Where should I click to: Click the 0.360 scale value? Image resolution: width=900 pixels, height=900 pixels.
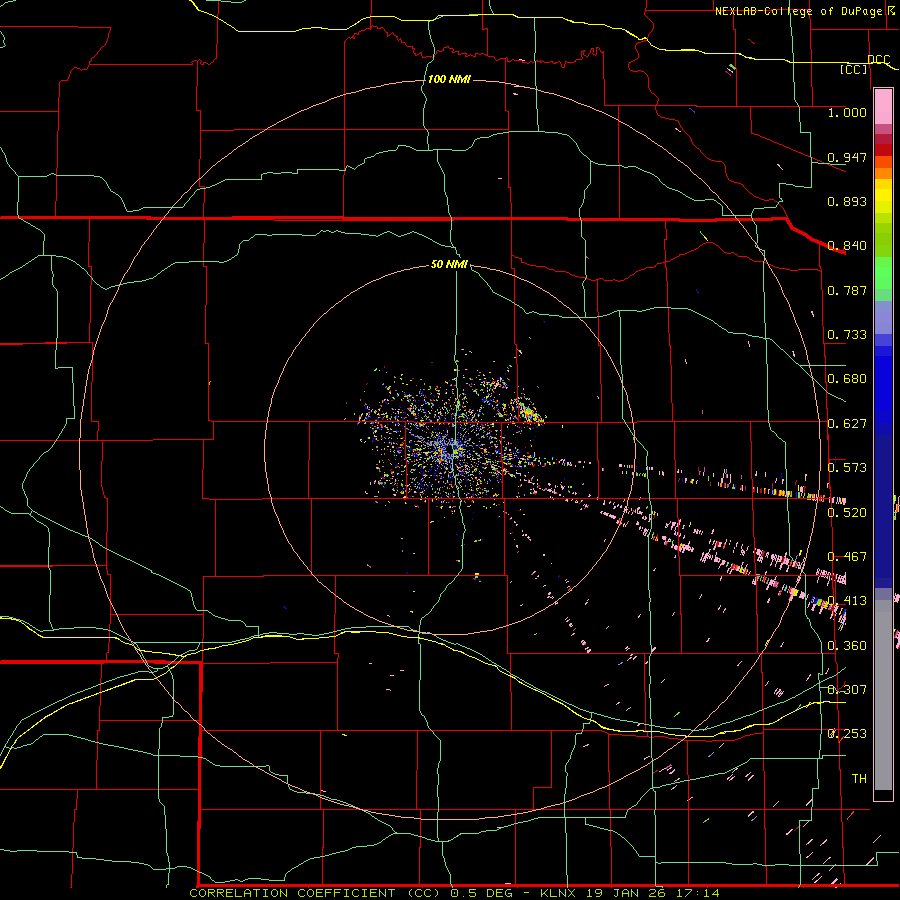847,646
